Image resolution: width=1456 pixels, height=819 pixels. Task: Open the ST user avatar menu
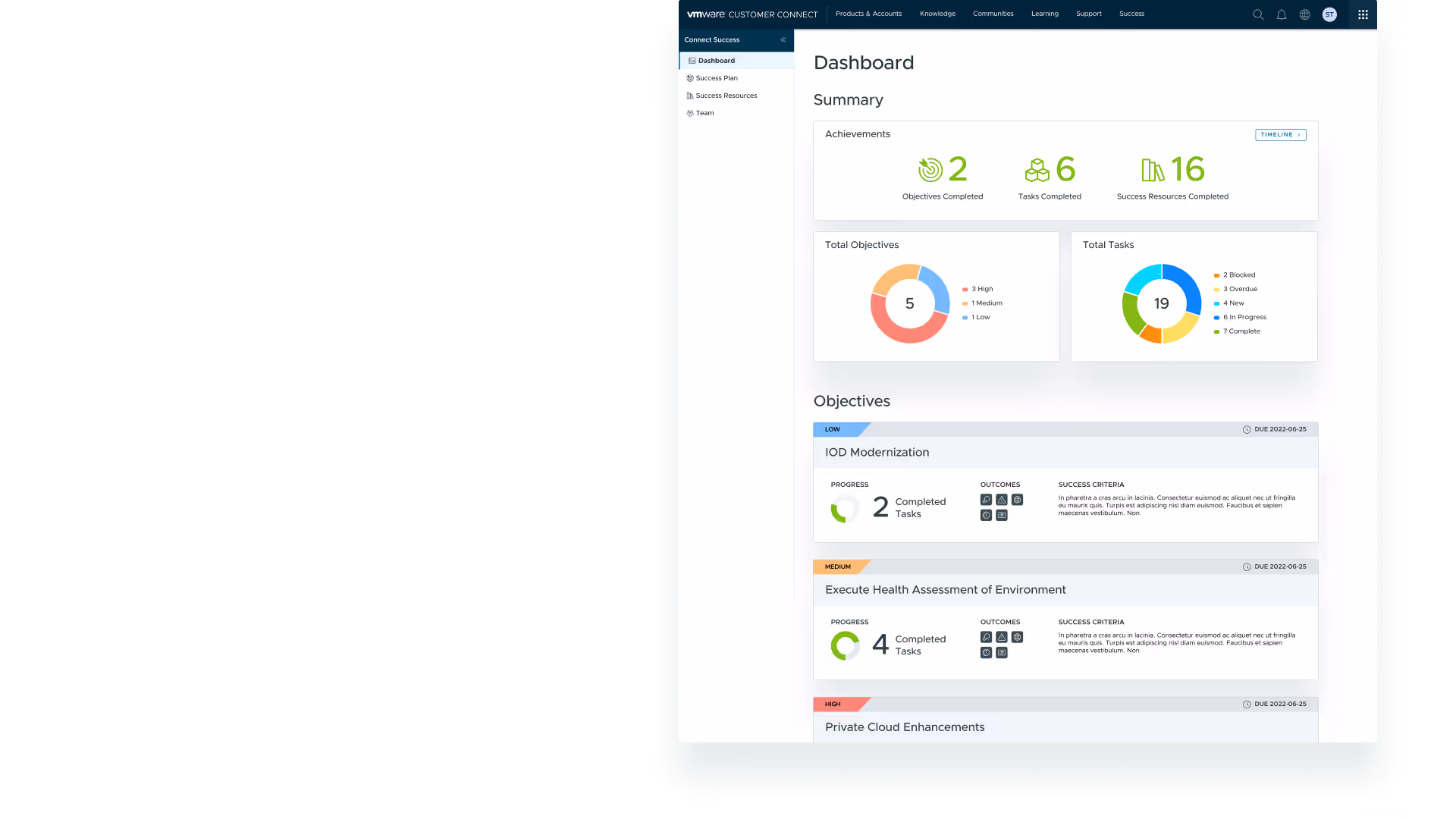pyautogui.click(x=1329, y=14)
